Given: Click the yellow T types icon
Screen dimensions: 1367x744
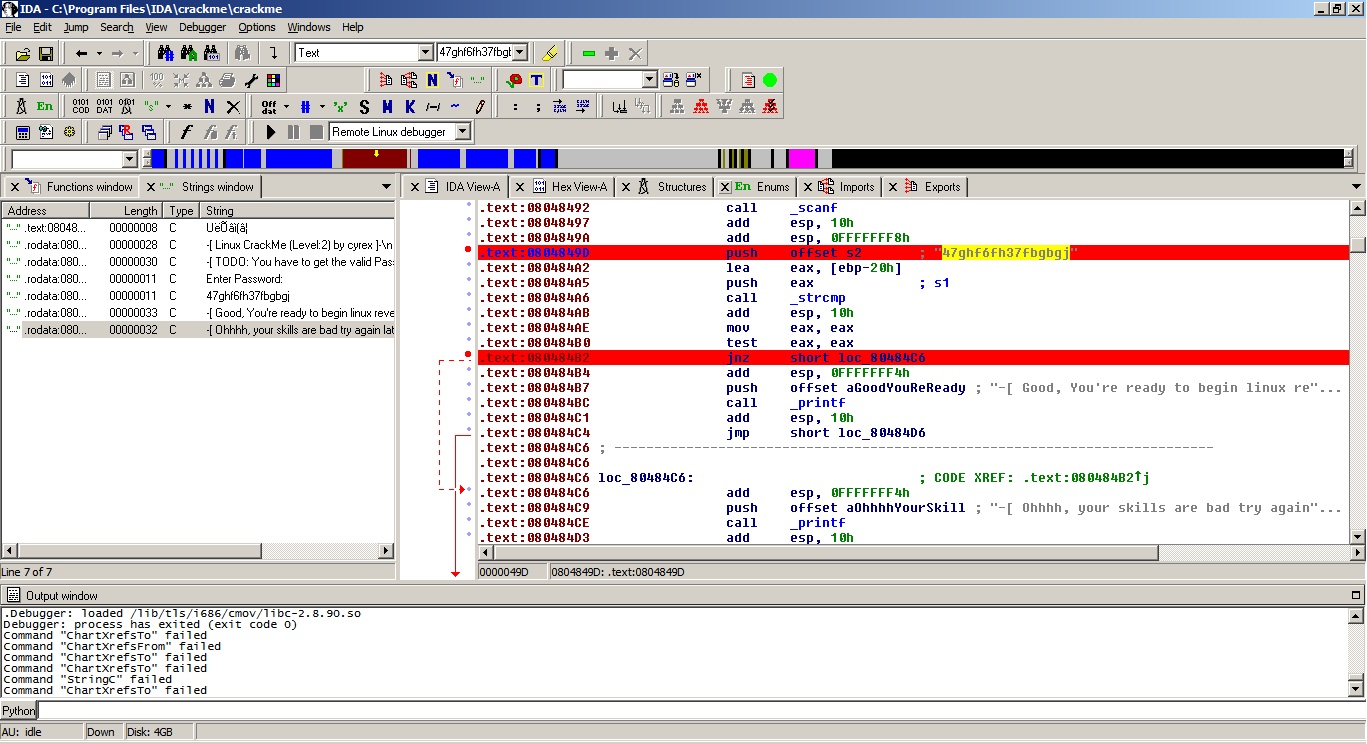Looking at the screenshot, I should click(537, 80).
